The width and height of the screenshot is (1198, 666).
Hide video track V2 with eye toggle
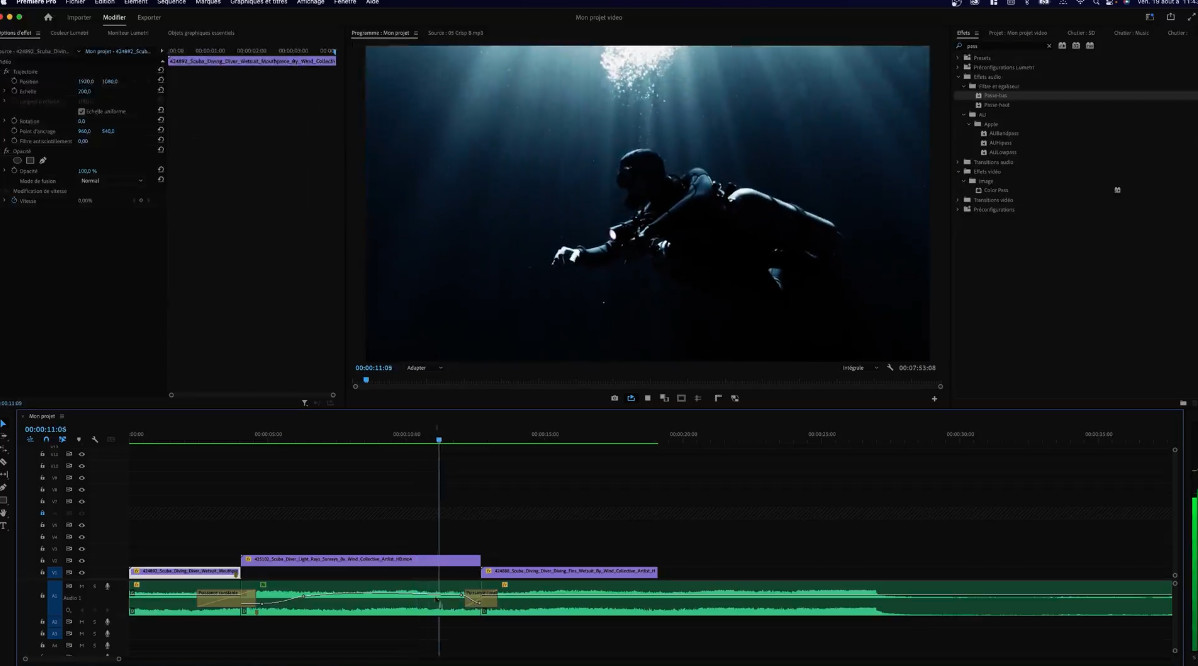coord(82,561)
